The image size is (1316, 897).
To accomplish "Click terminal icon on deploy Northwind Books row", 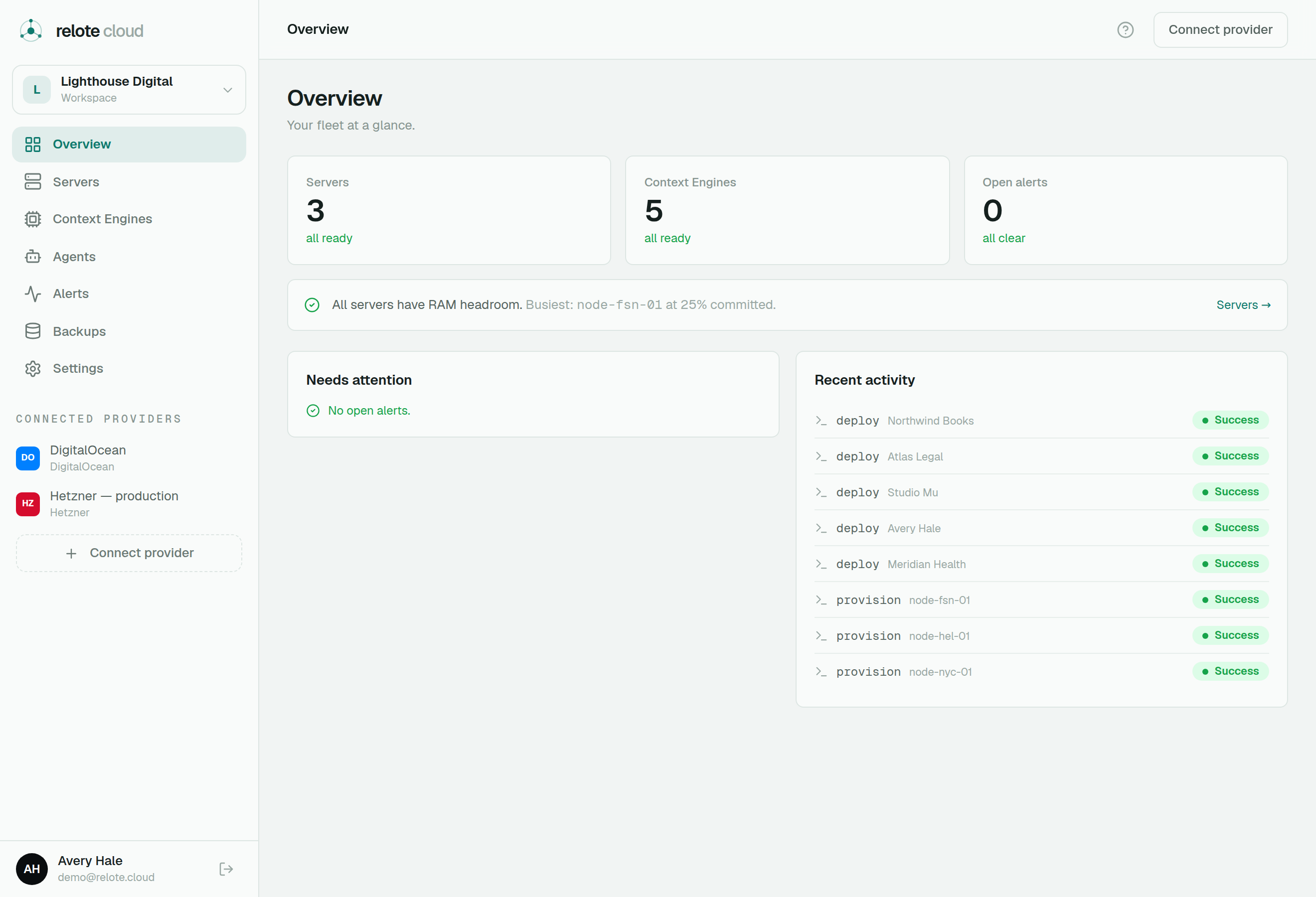I will pyautogui.click(x=821, y=421).
